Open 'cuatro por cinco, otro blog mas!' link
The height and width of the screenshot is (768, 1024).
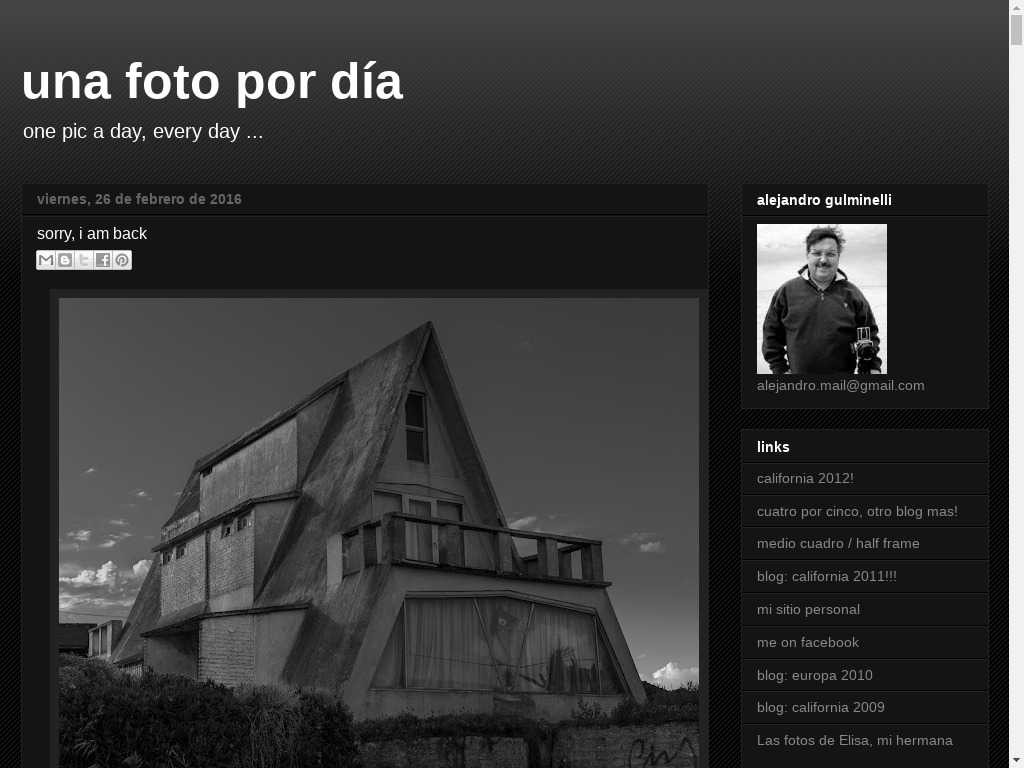pyautogui.click(x=857, y=511)
